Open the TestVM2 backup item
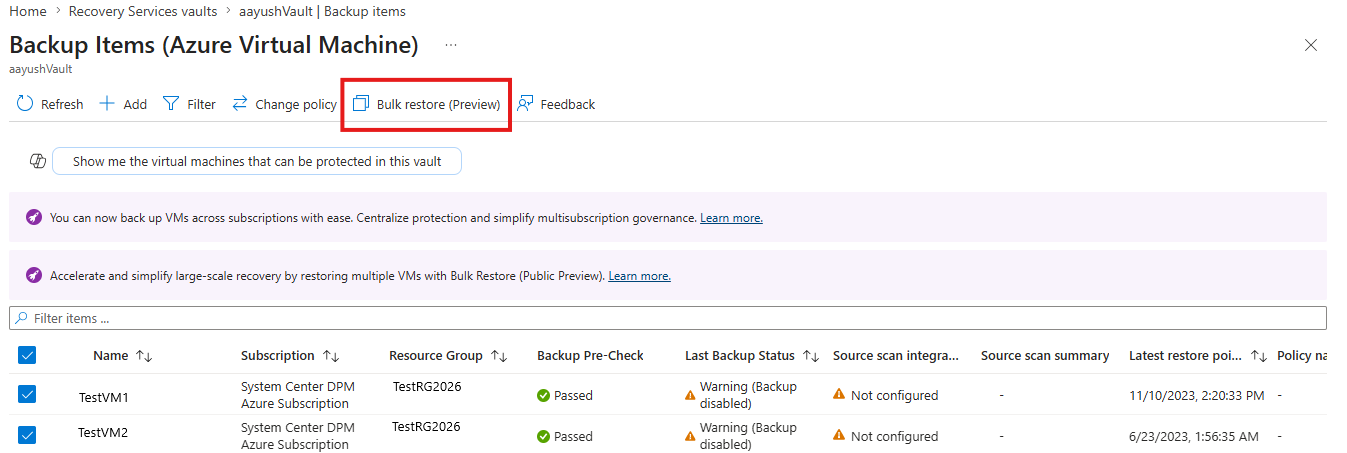Viewport: 1347px width, 453px height. [103, 433]
